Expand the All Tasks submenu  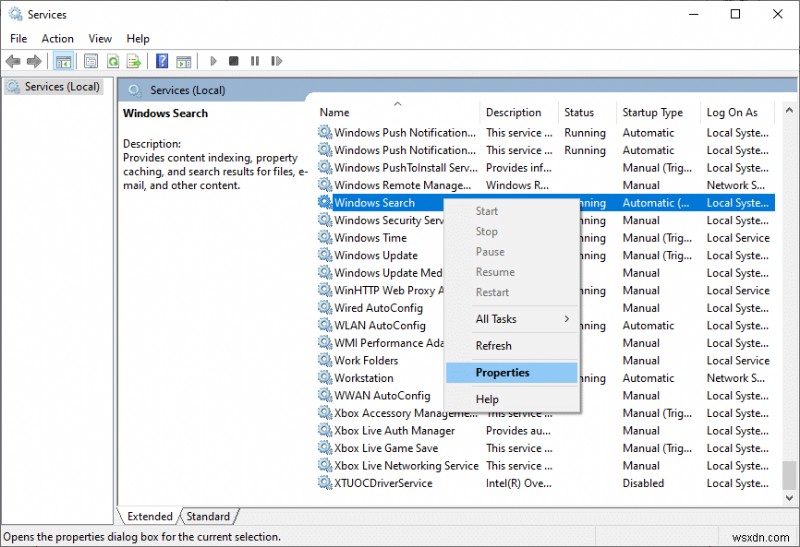pyautogui.click(x=512, y=319)
